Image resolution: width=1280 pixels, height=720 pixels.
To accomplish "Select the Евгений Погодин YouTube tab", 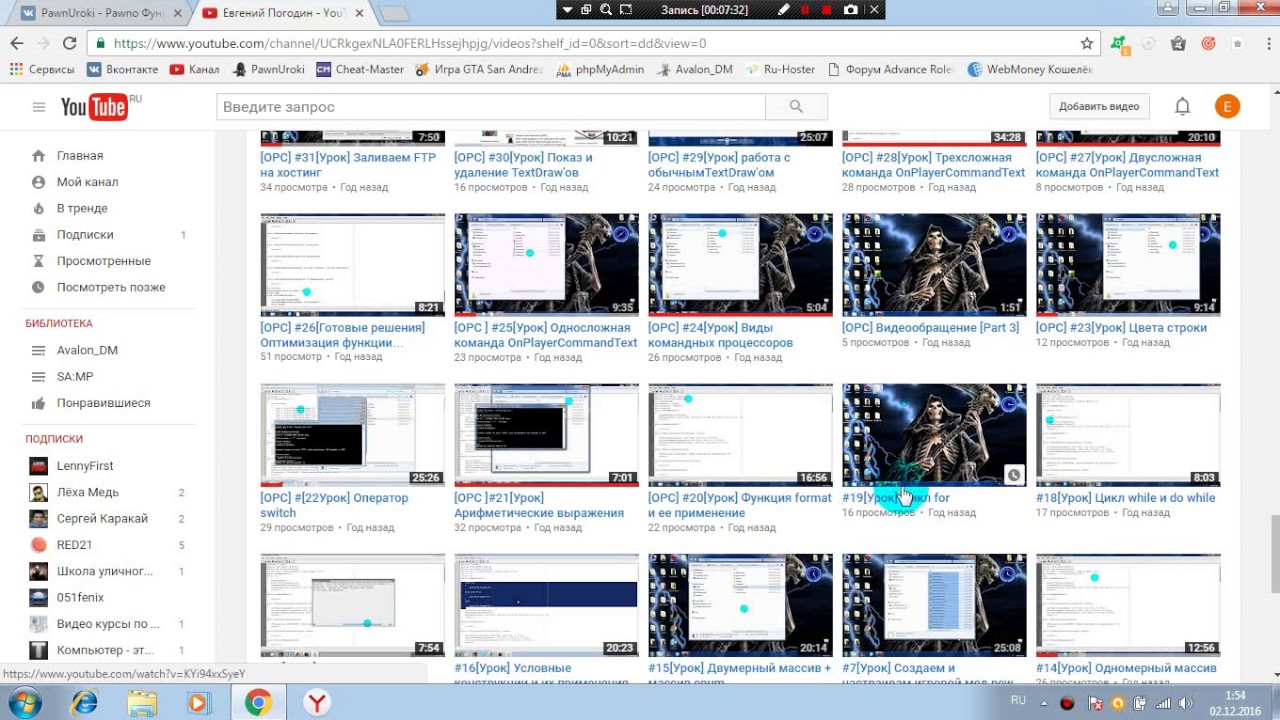I will click(x=283, y=13).
